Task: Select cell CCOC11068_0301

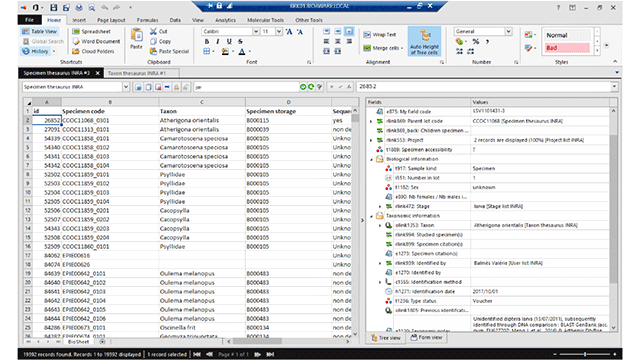Action: pos(110,120)
